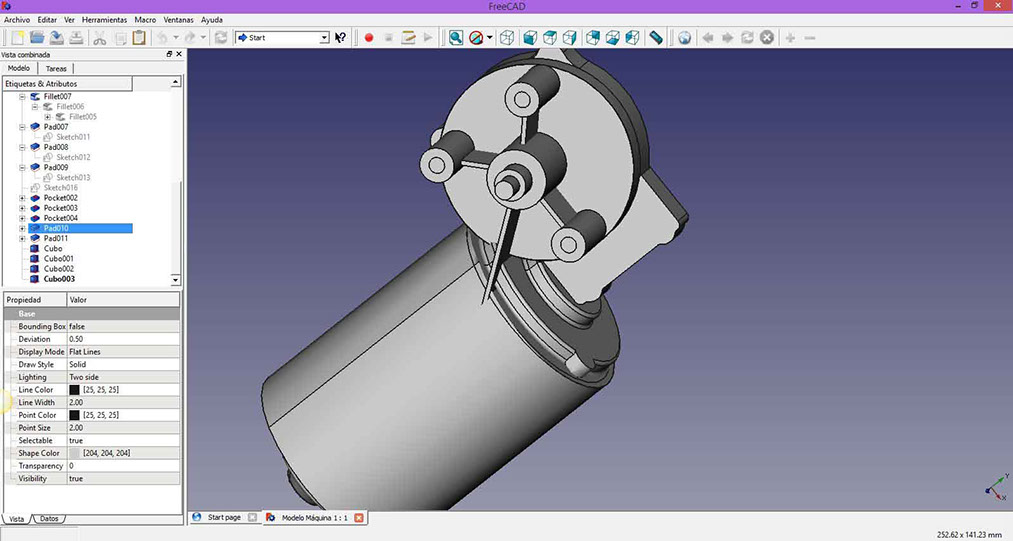
Task: Collapse the Pad009 tree node
Action: (x=22, y=167)
